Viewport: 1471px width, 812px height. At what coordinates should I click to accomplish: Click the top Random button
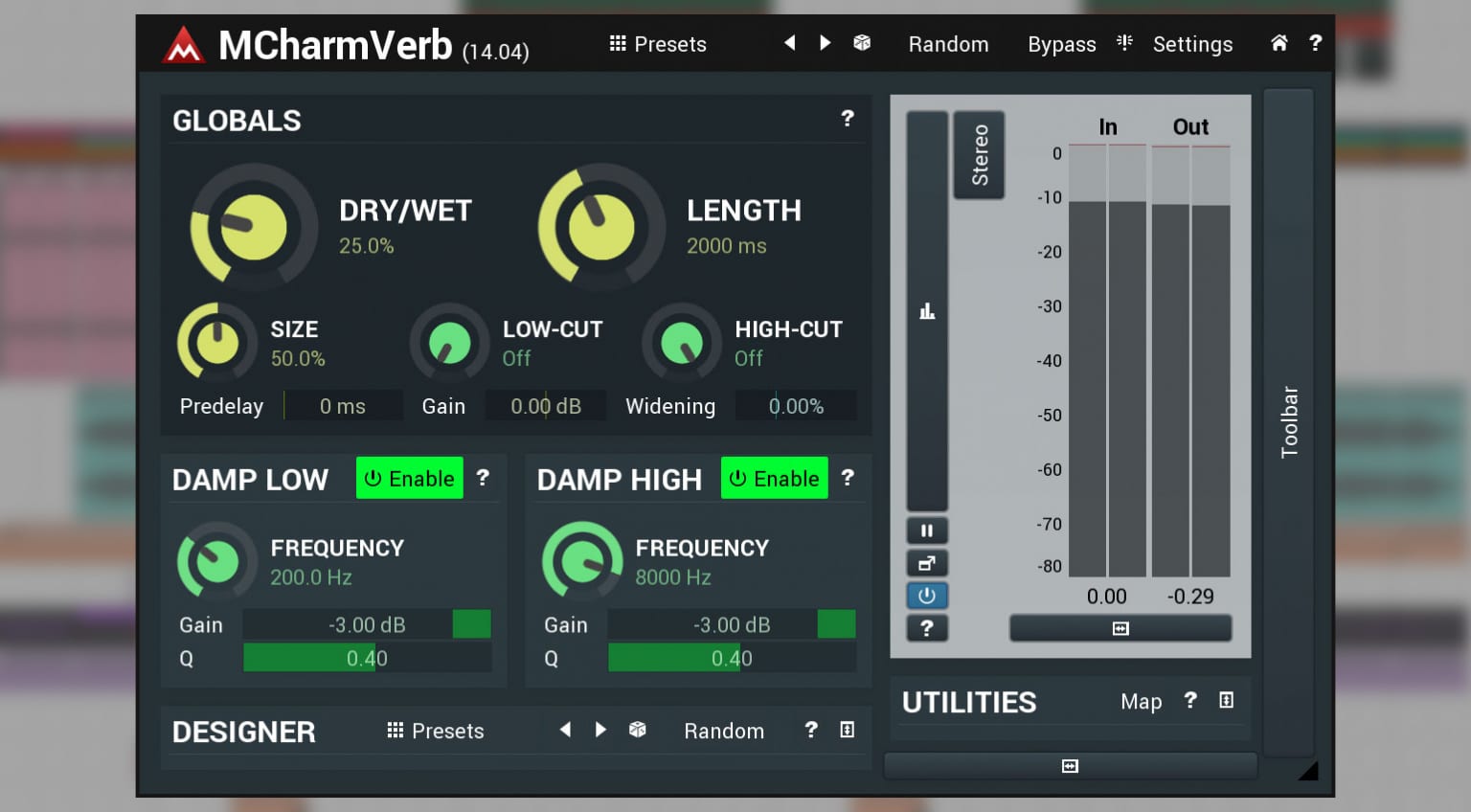[x=948, y=44]
